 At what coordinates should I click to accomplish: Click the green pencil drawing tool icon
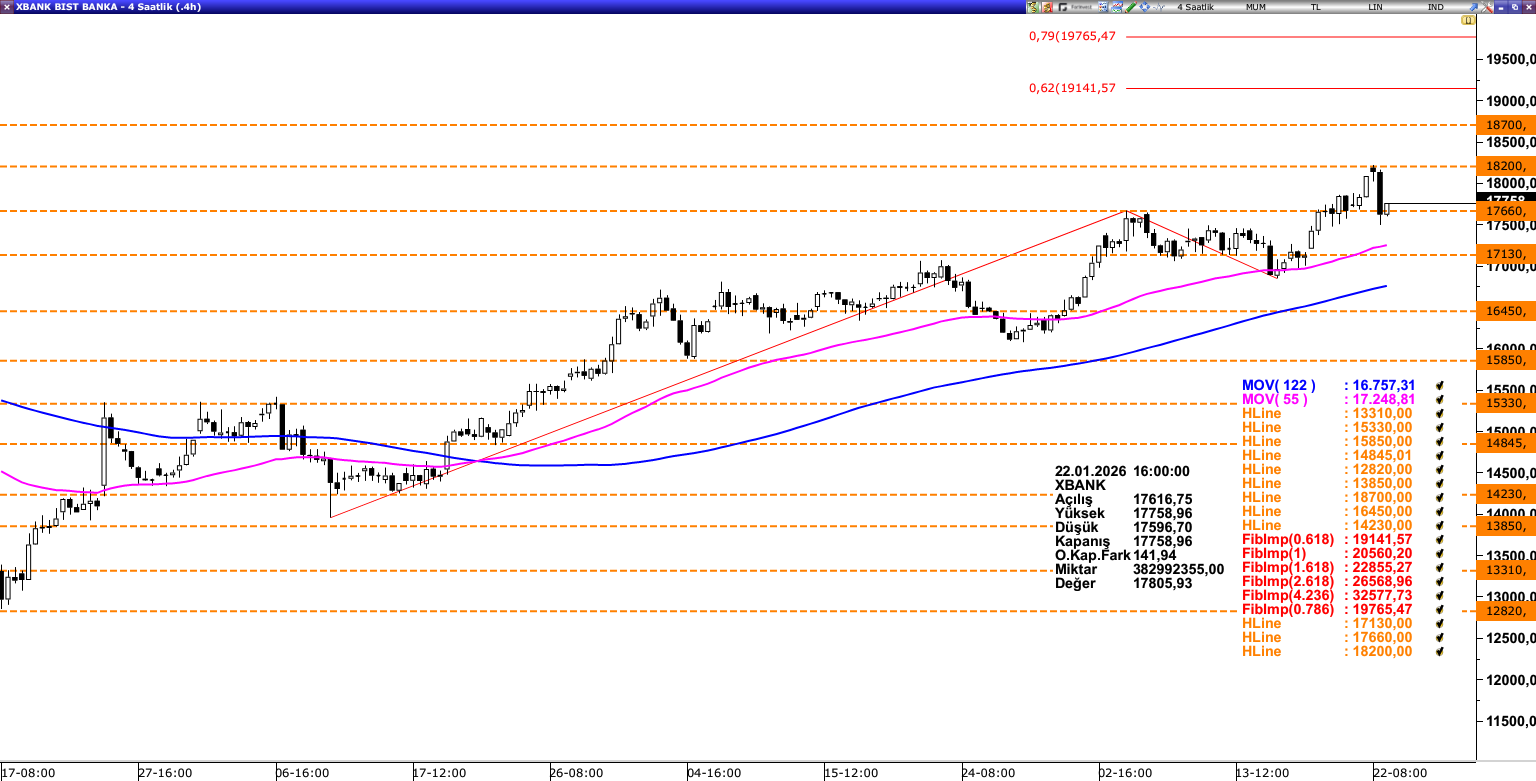[1131, 7]
